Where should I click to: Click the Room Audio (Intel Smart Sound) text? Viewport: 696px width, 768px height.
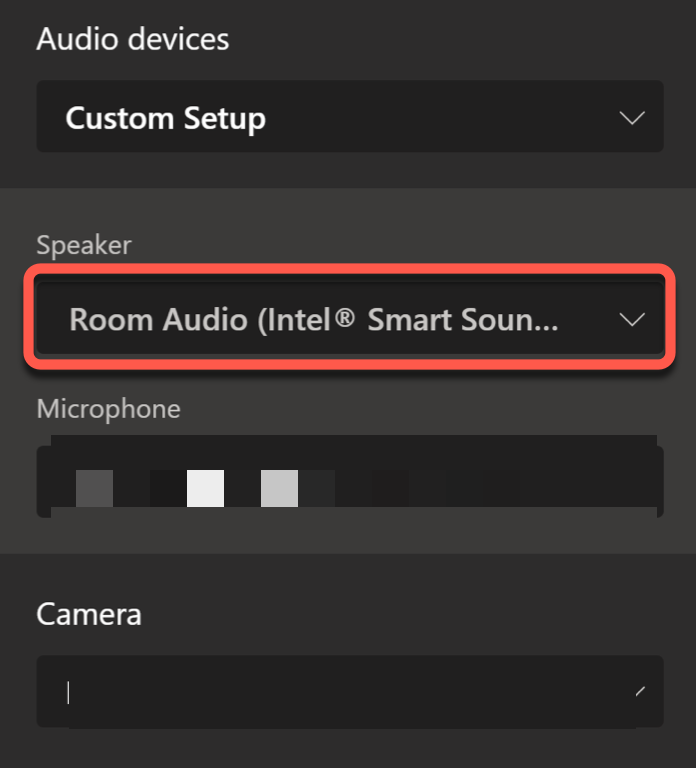[x=313, y=320]
